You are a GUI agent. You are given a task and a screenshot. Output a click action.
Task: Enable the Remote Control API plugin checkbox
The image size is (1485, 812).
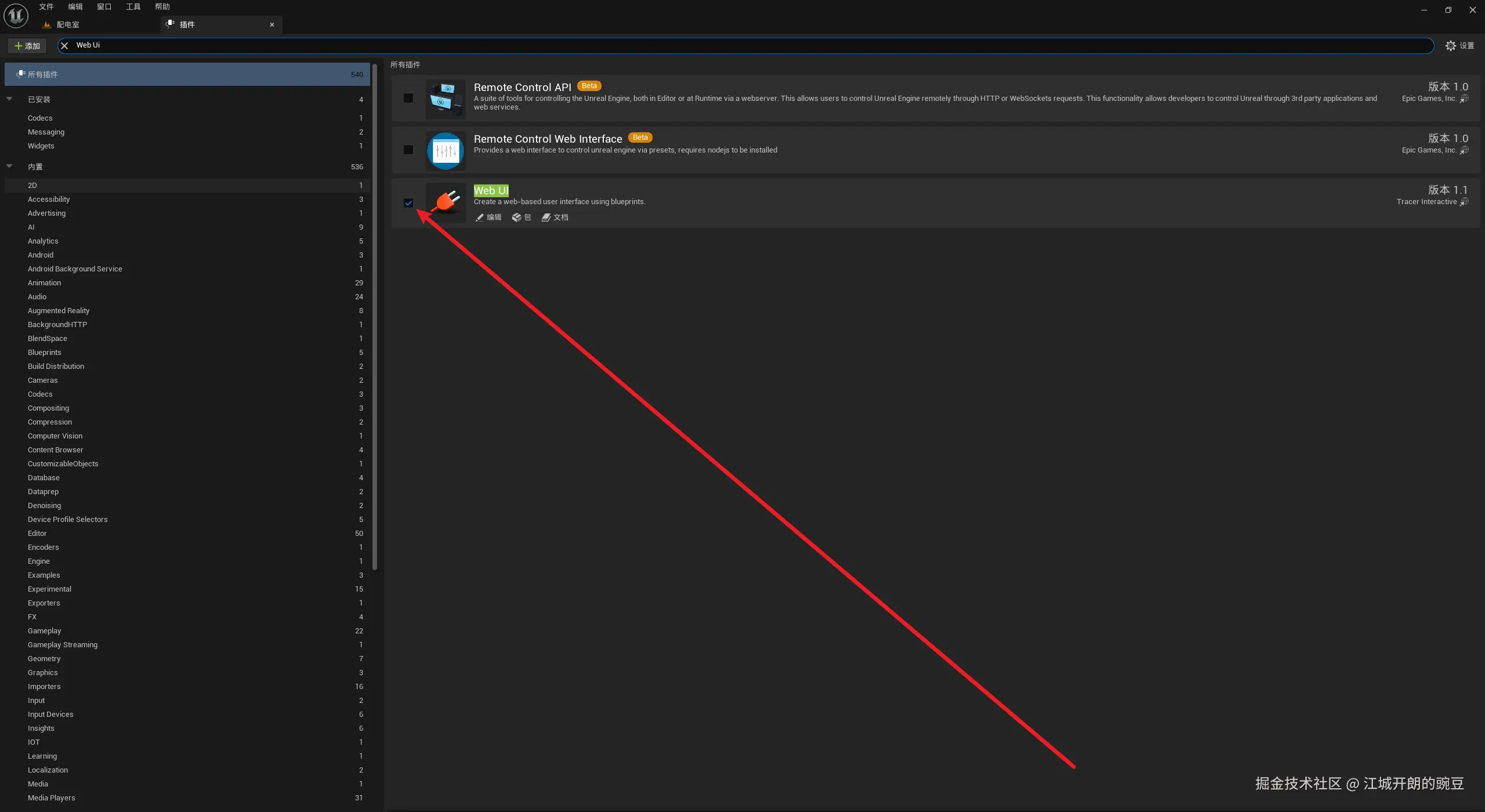[408, 98]
